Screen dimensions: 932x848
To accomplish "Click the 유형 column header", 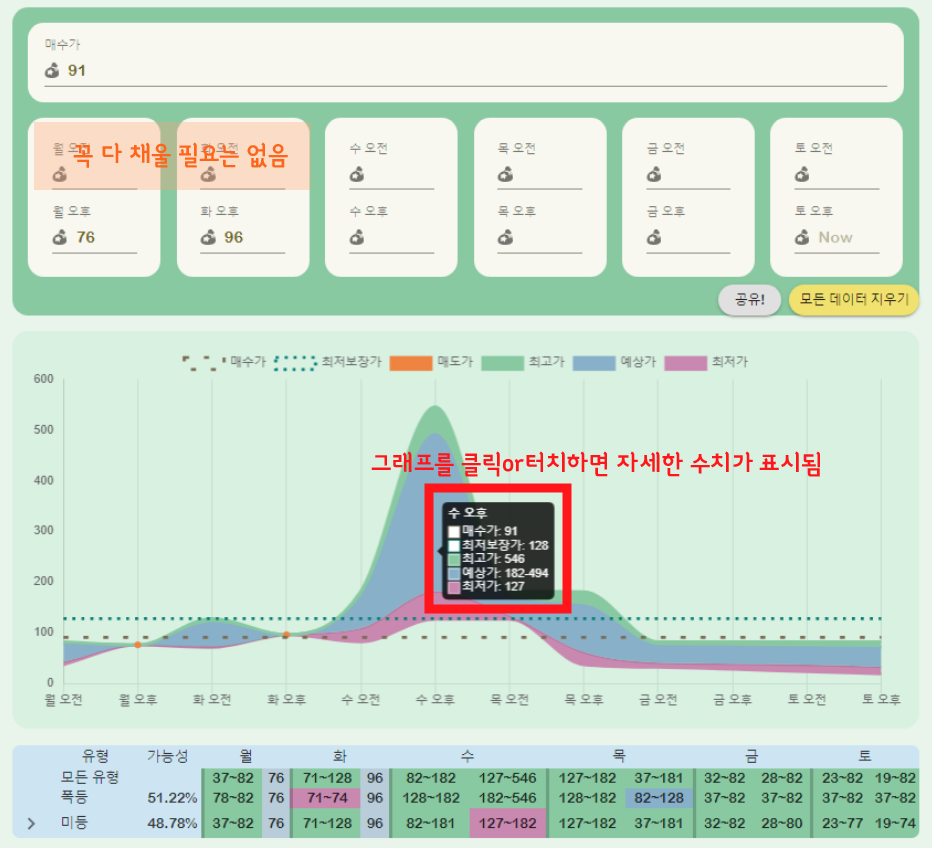I will click(x=95, y=756).
